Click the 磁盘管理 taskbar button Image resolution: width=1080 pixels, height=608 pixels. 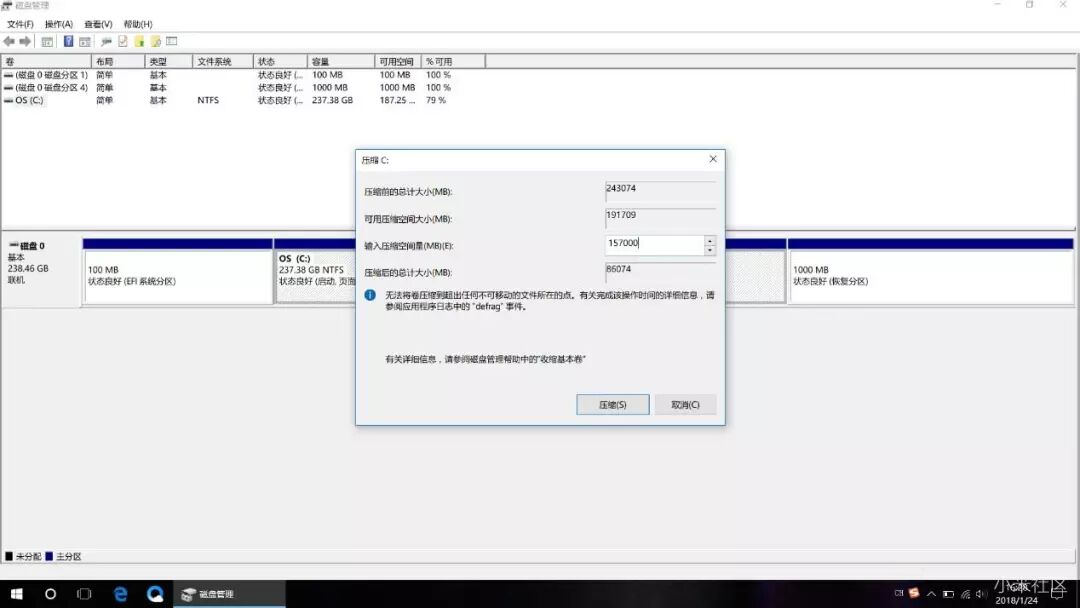[x=229, y=594]
